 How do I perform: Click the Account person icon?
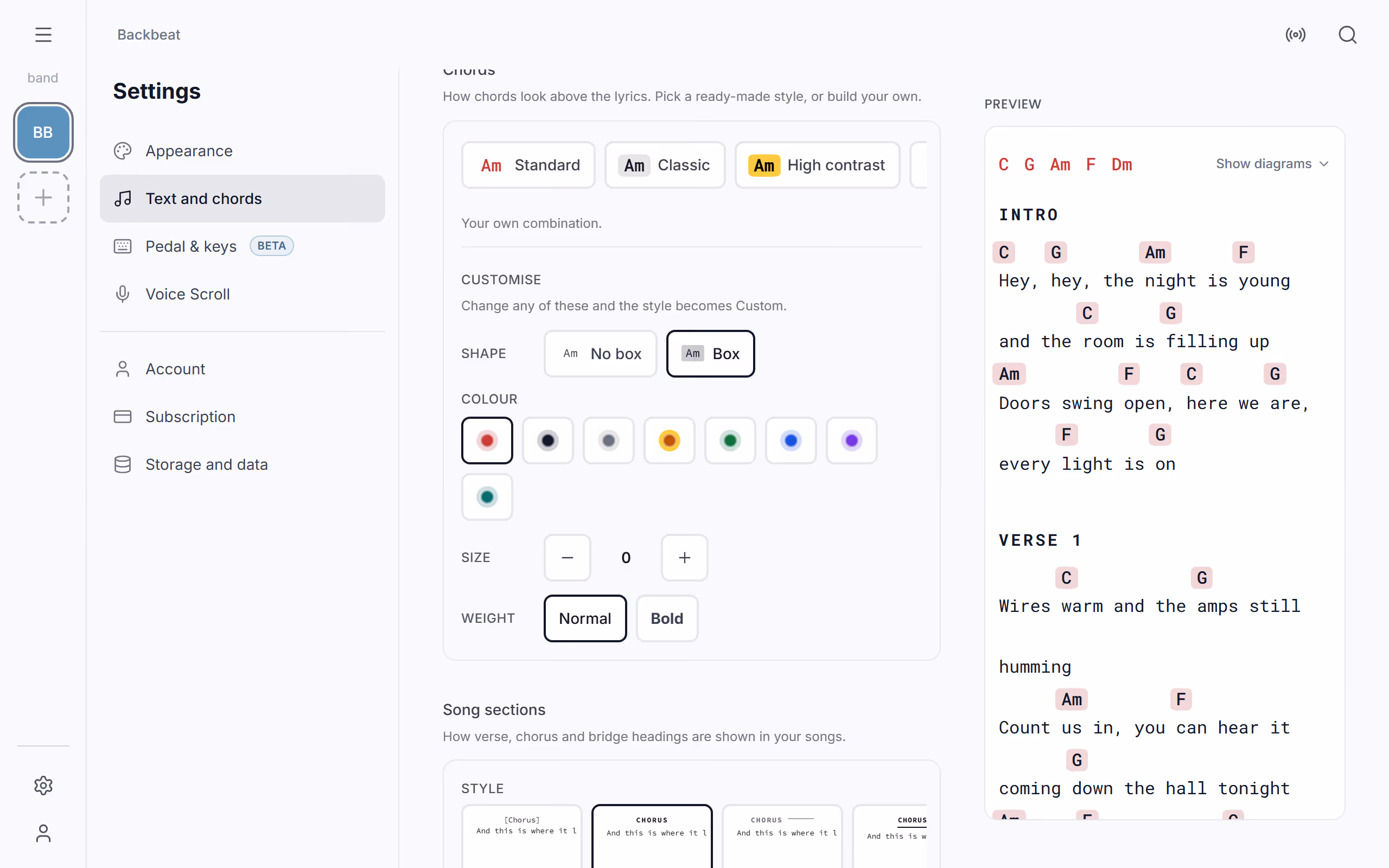122,369
